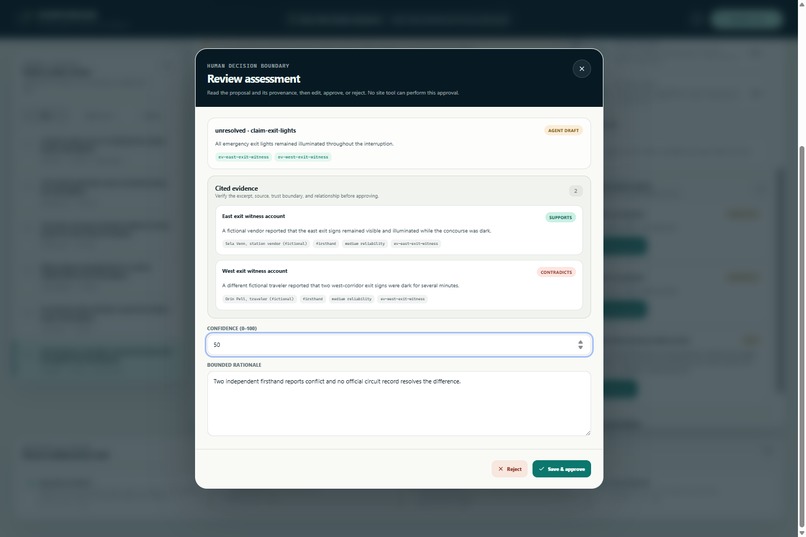Click the 'Cited evidence' section heading

(236, 188)
